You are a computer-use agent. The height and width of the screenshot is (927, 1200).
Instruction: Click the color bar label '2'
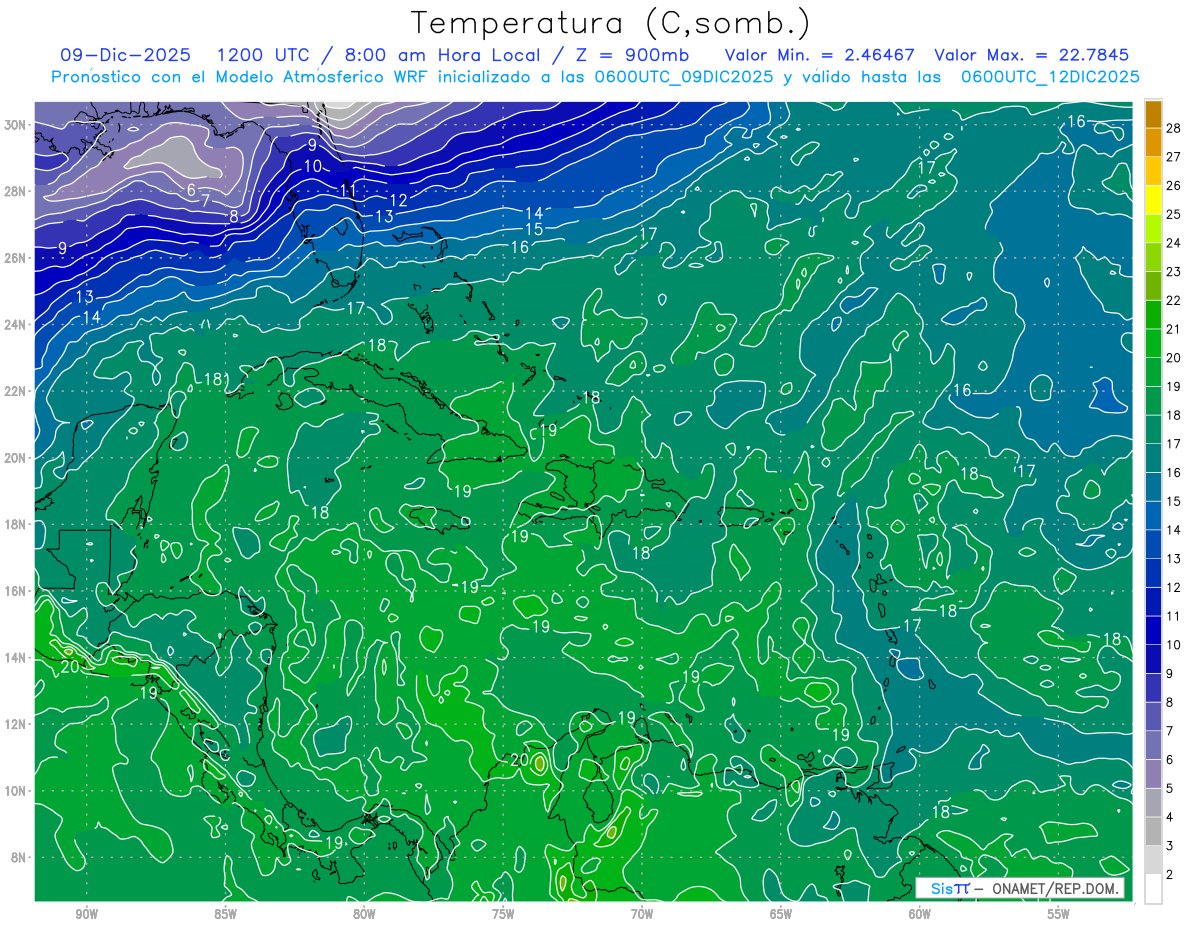click(1171, 875)
